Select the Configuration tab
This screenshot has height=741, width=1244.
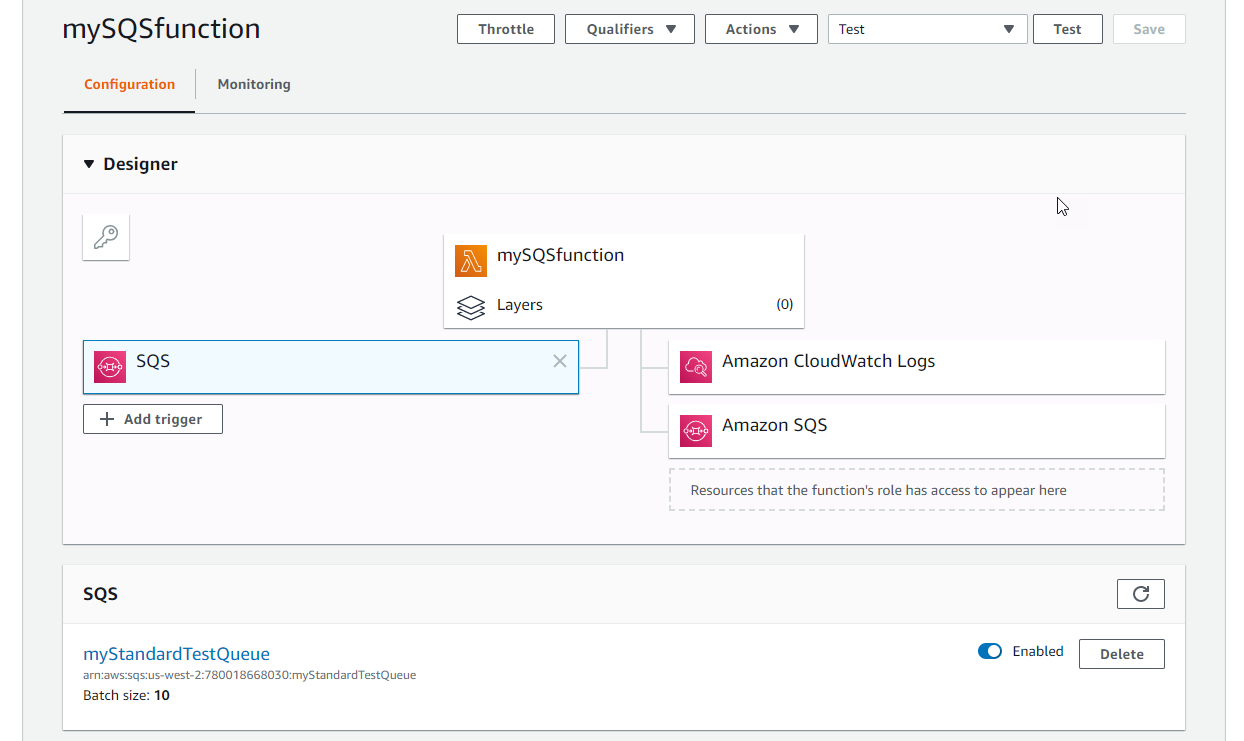129,84
